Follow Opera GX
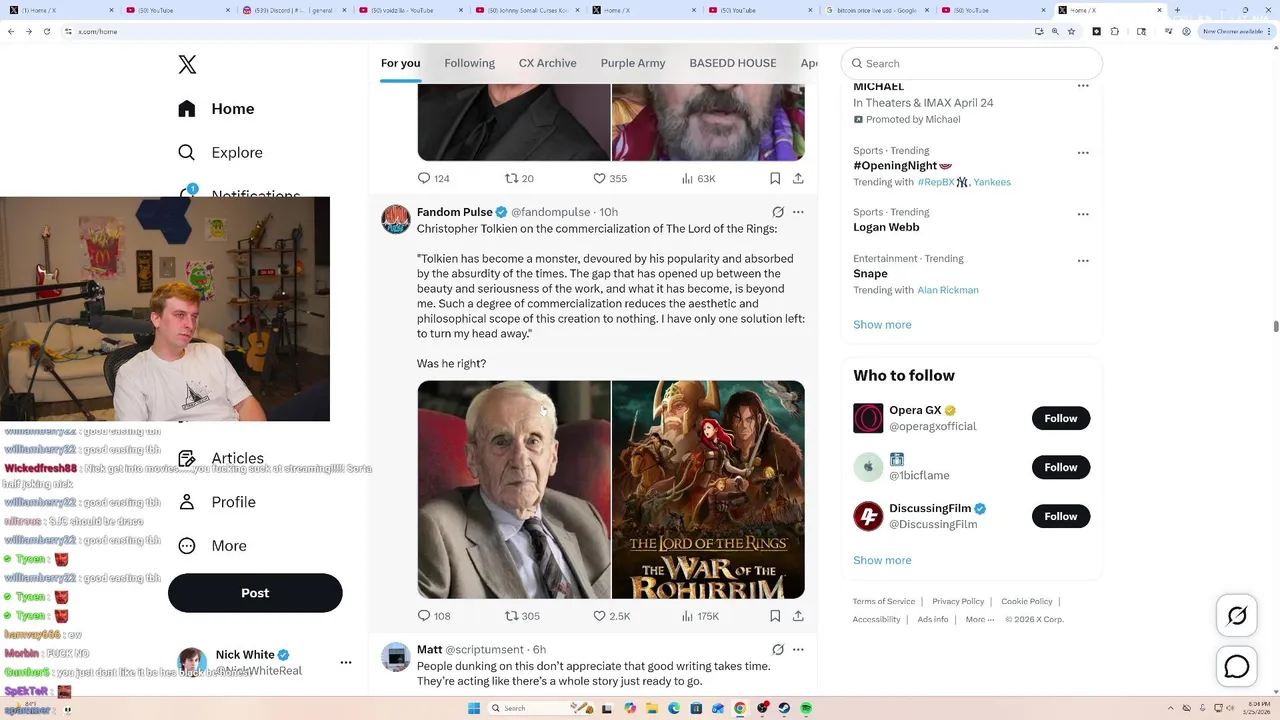The image size is (1280, 720). 1061,418
